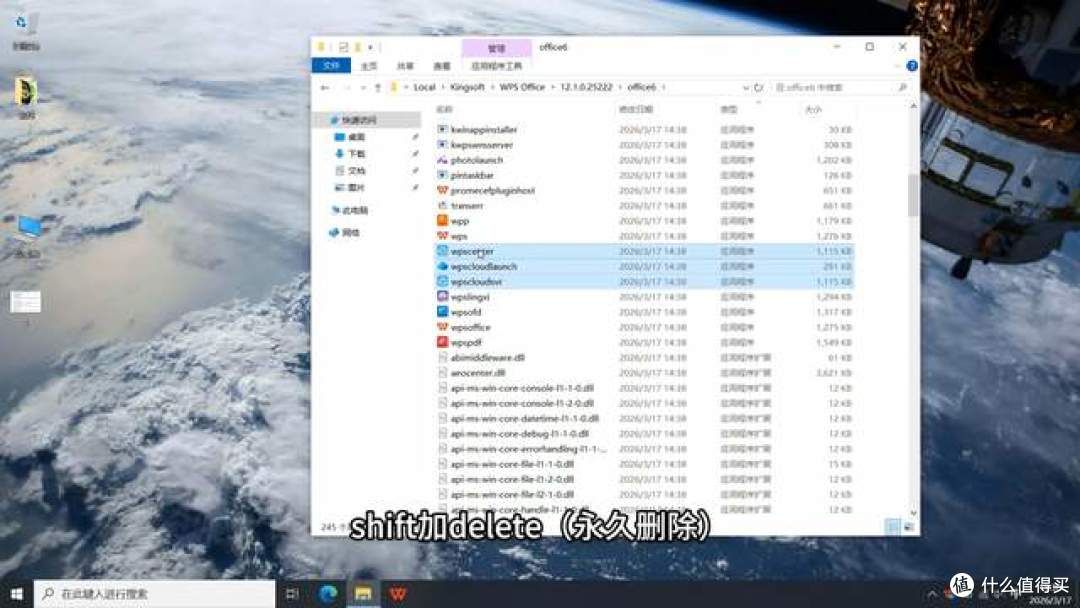Open Task View on the taskbar

pos(292,594)
